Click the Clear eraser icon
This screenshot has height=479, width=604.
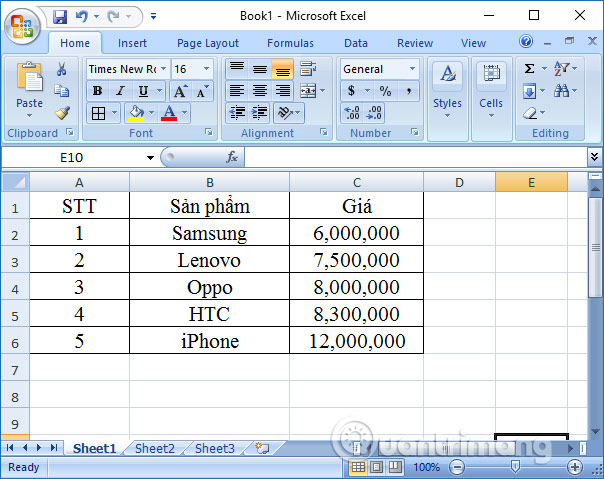(530, 113)
